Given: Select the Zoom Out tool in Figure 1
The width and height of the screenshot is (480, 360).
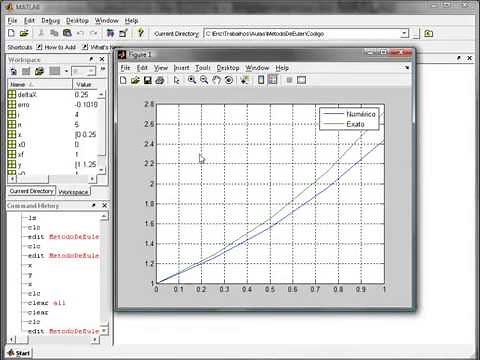Looking at the screenshot, I should (x=204, y=80).
